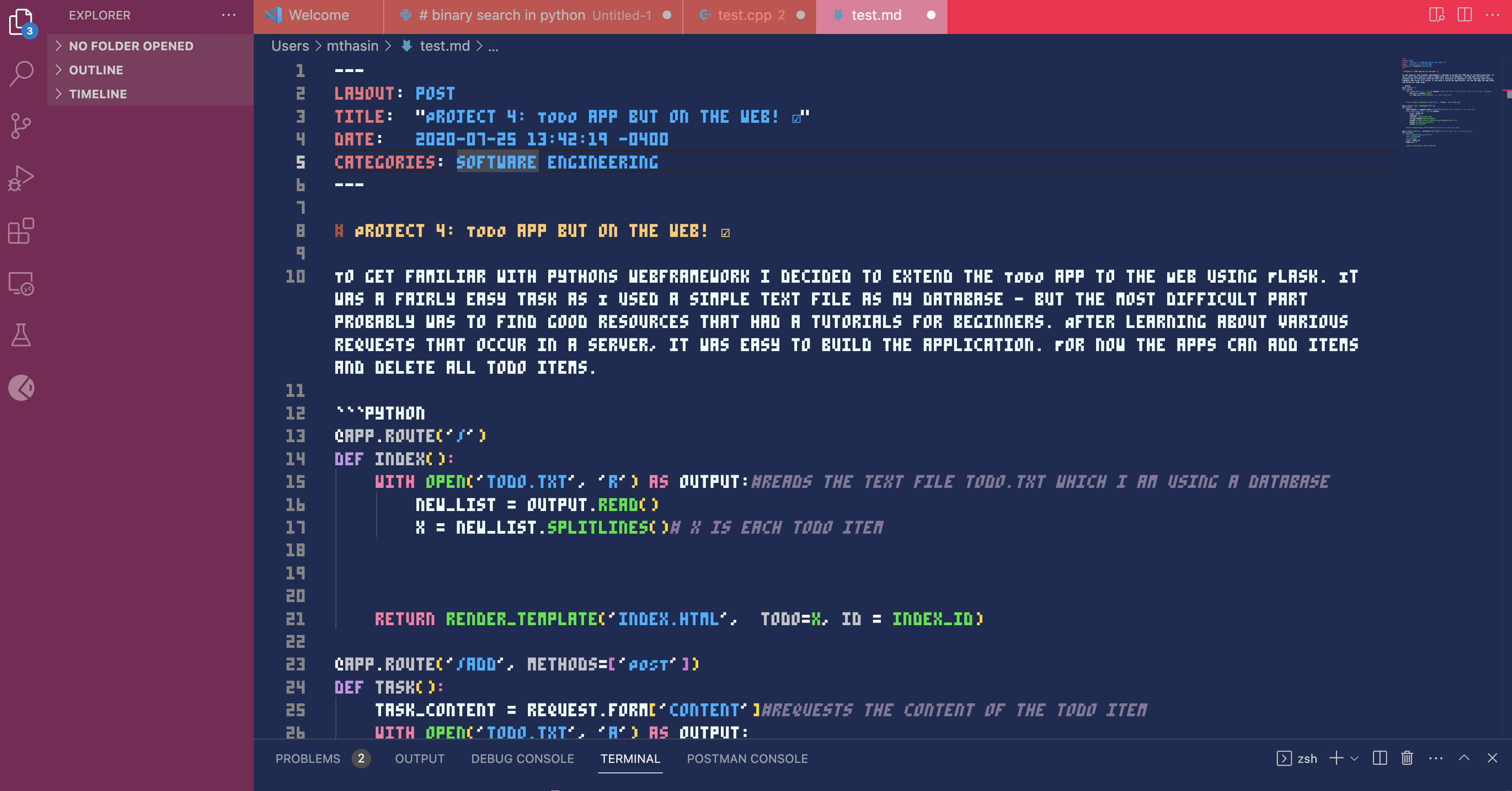Click the word Engineering on line 5
The image size is (1512, 791).
pos(602,162)
